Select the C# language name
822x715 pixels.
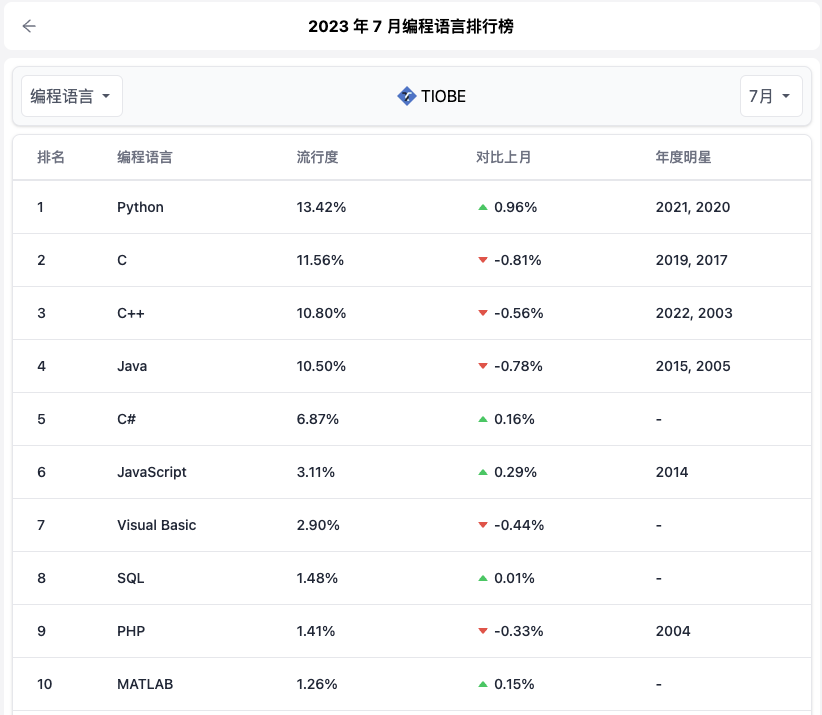point(126,419)
